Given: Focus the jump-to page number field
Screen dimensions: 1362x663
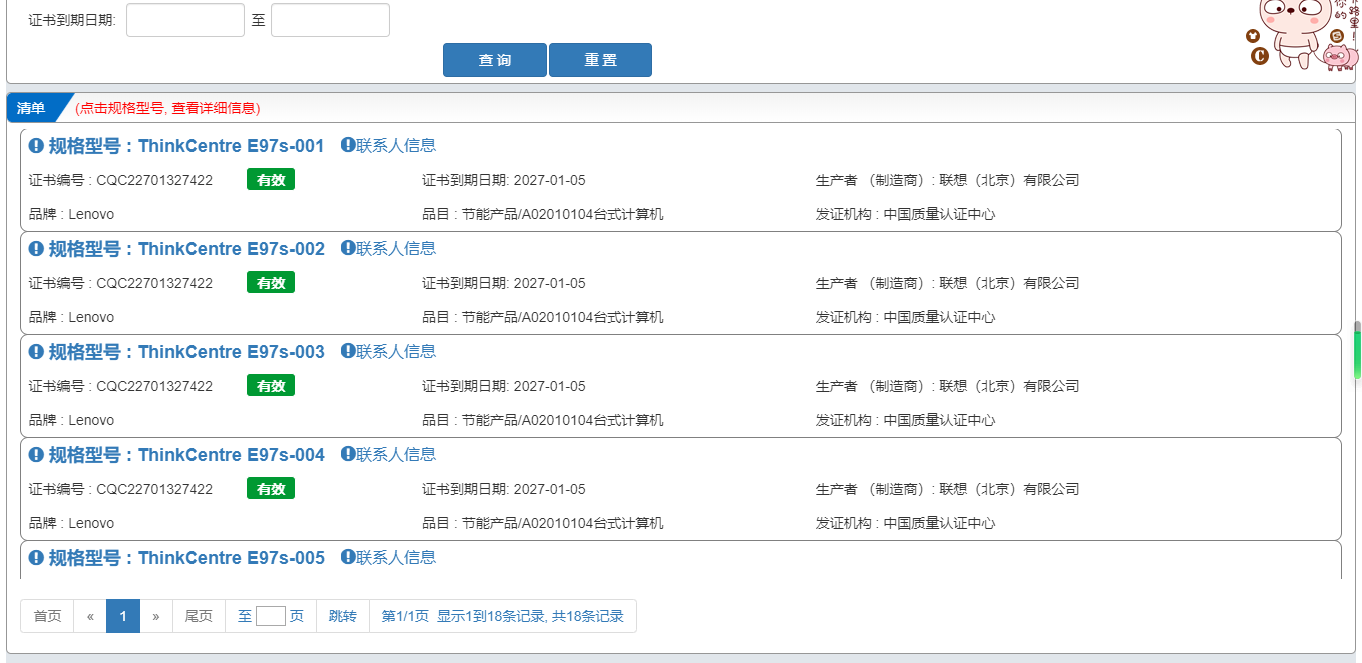Looking at the screenshot, I should 271,616.
